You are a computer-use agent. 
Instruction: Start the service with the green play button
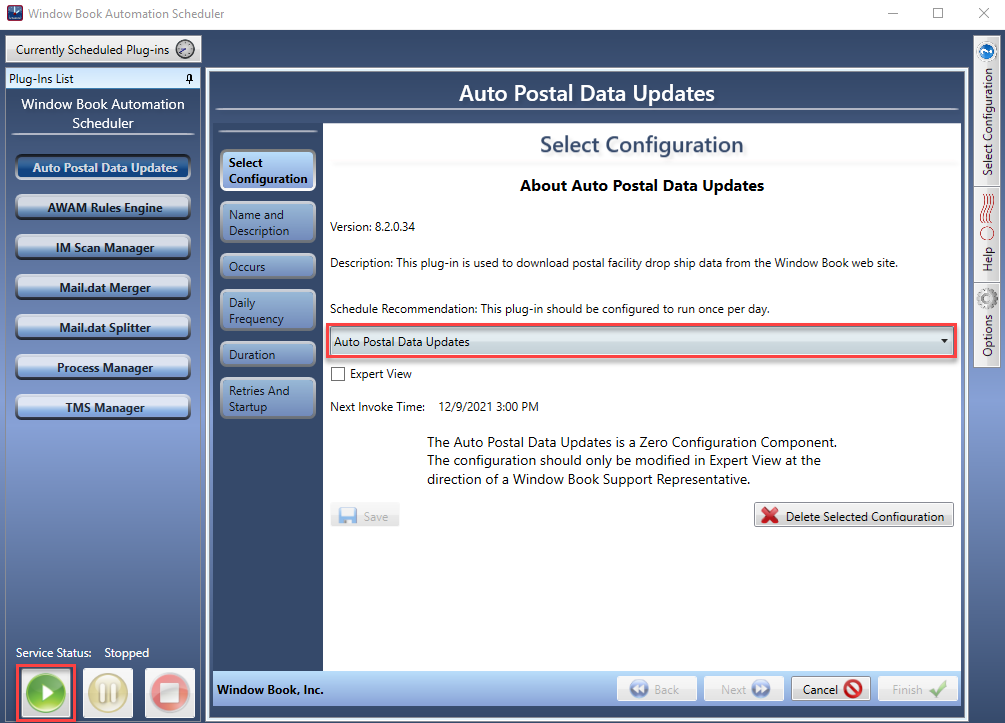(x=46, y=692)
